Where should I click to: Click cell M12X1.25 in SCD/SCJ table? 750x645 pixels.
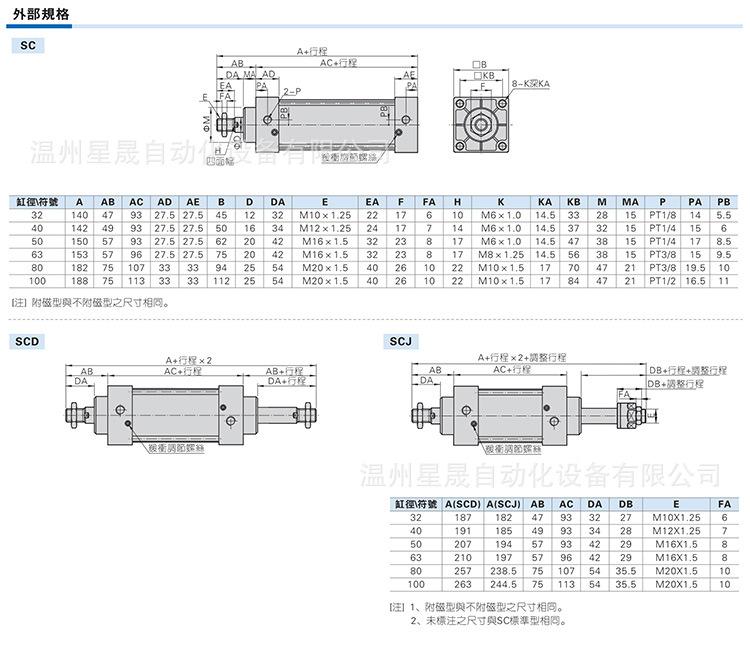pyautogui.click(x=676, y=531)
